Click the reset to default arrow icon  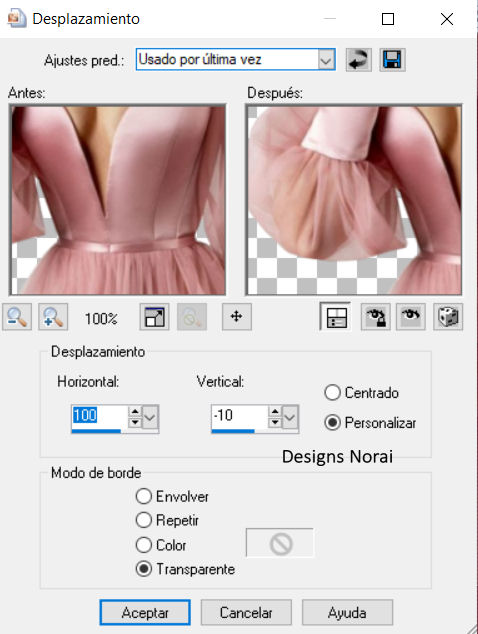[359, 60]
